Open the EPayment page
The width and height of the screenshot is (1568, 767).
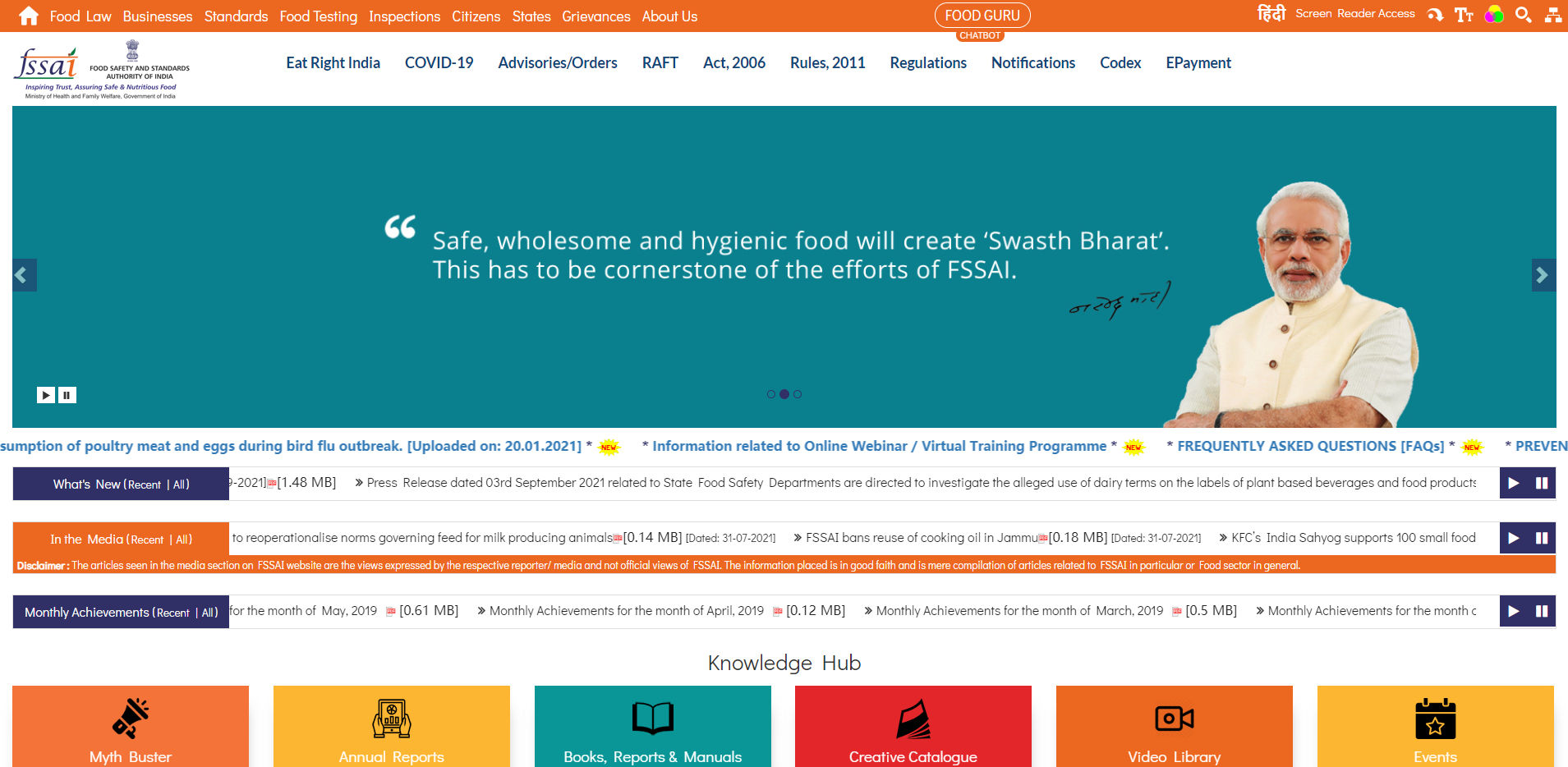tap(1198, 63)
